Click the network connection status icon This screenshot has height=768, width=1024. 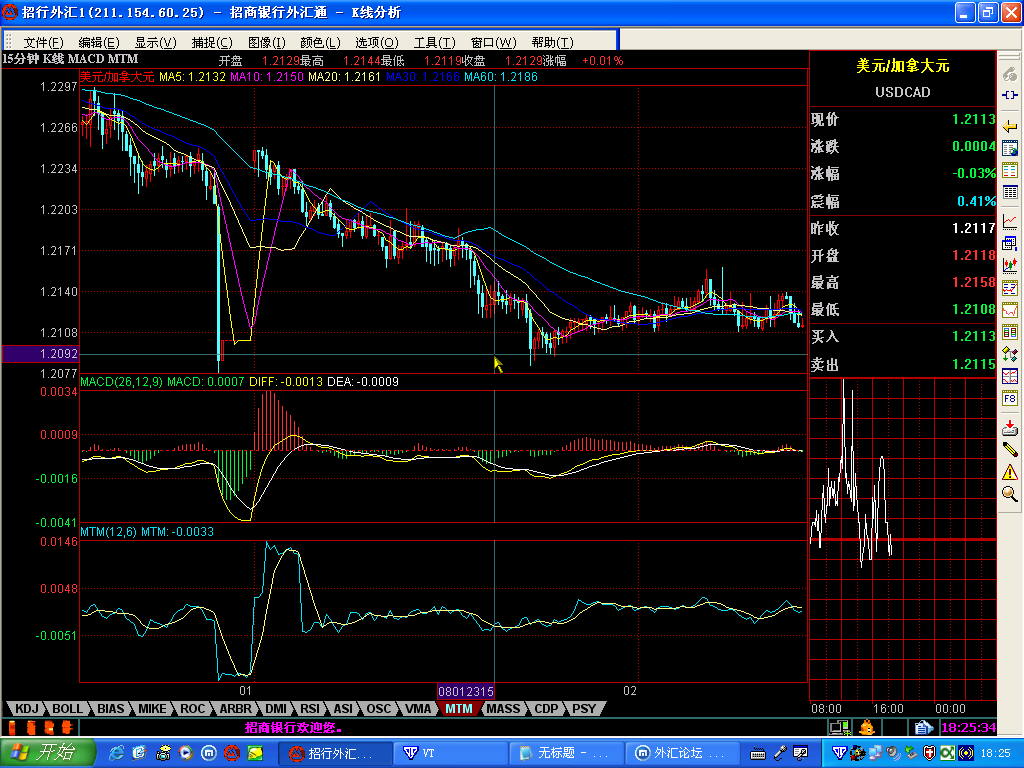[839, 727]
